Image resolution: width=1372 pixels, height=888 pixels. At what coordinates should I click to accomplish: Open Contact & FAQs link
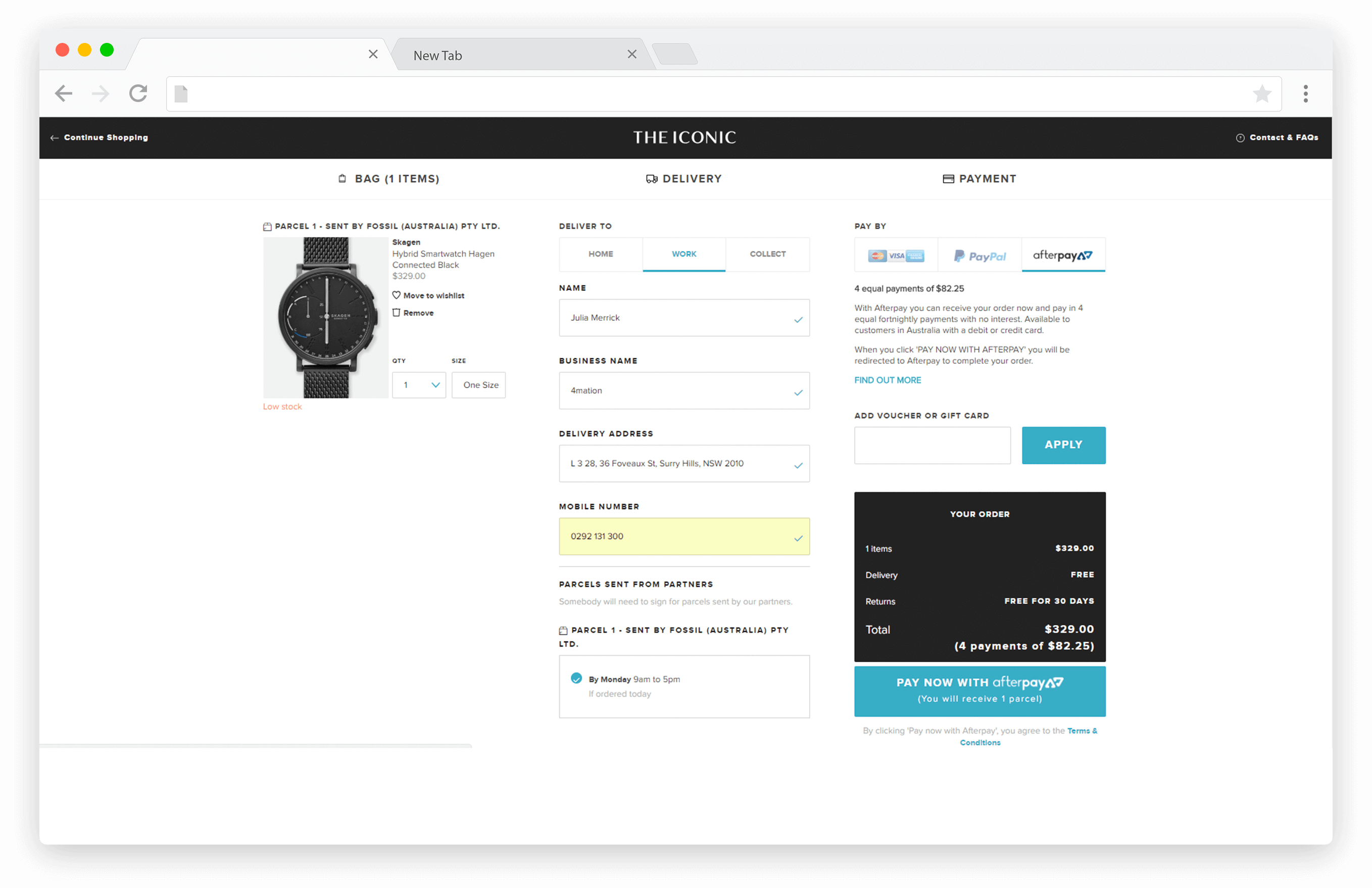(1277, 138)
